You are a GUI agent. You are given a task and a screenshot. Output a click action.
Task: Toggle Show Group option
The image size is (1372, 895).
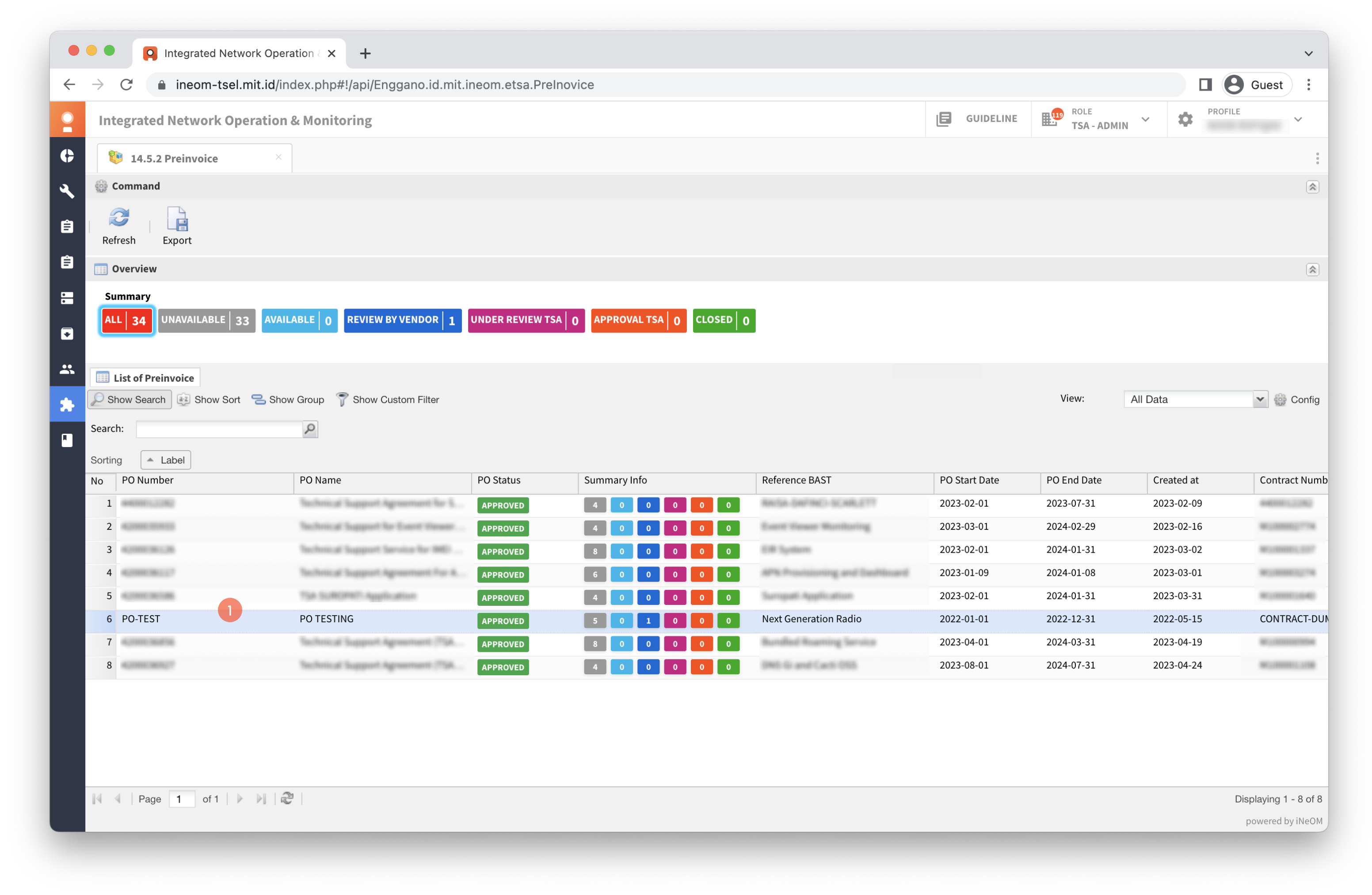[x=288, y=400]
